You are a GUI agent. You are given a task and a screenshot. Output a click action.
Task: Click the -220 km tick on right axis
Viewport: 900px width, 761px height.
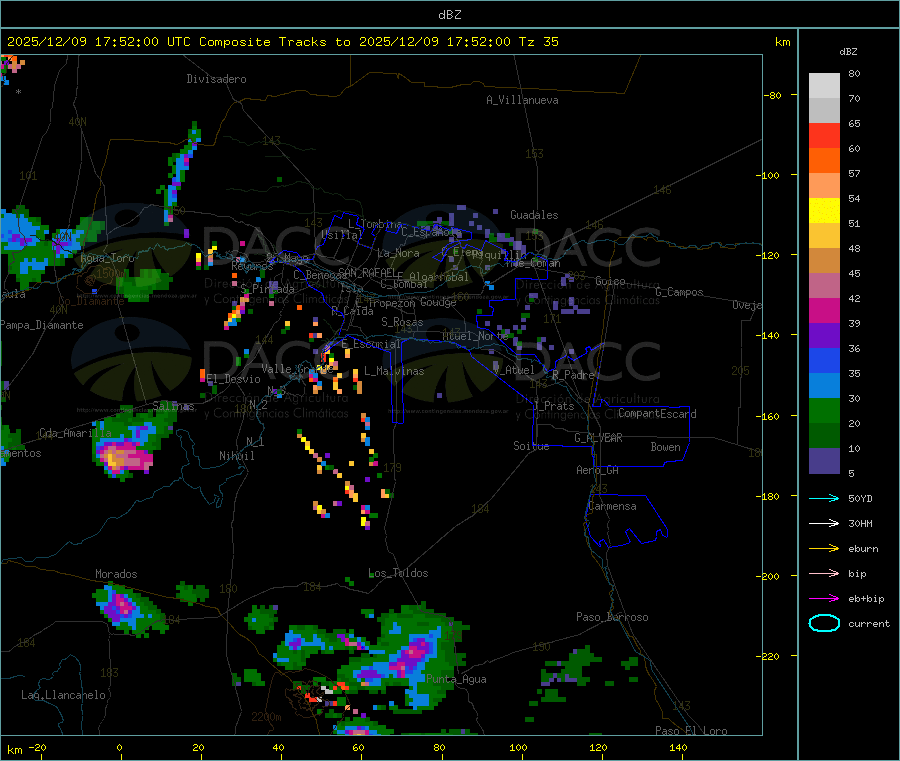(x=769, y=657)
